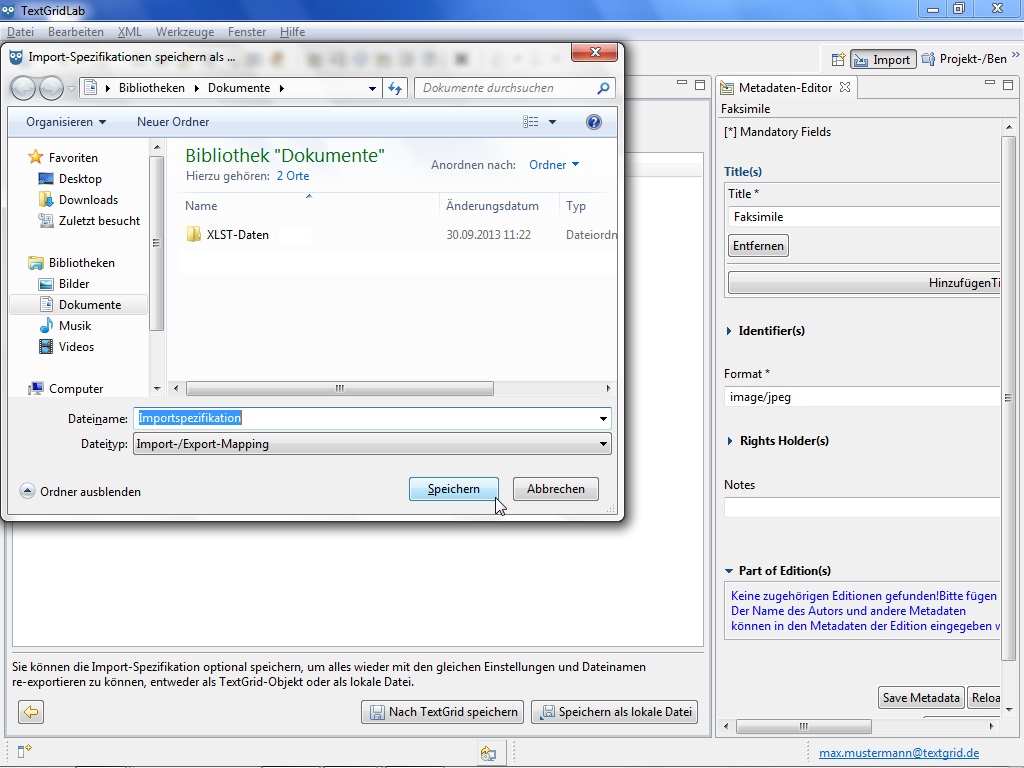Switch to the Import perspective
The height and width of the screenshot is (768, 1024).
pyautogui.click(x=881, y=59)
